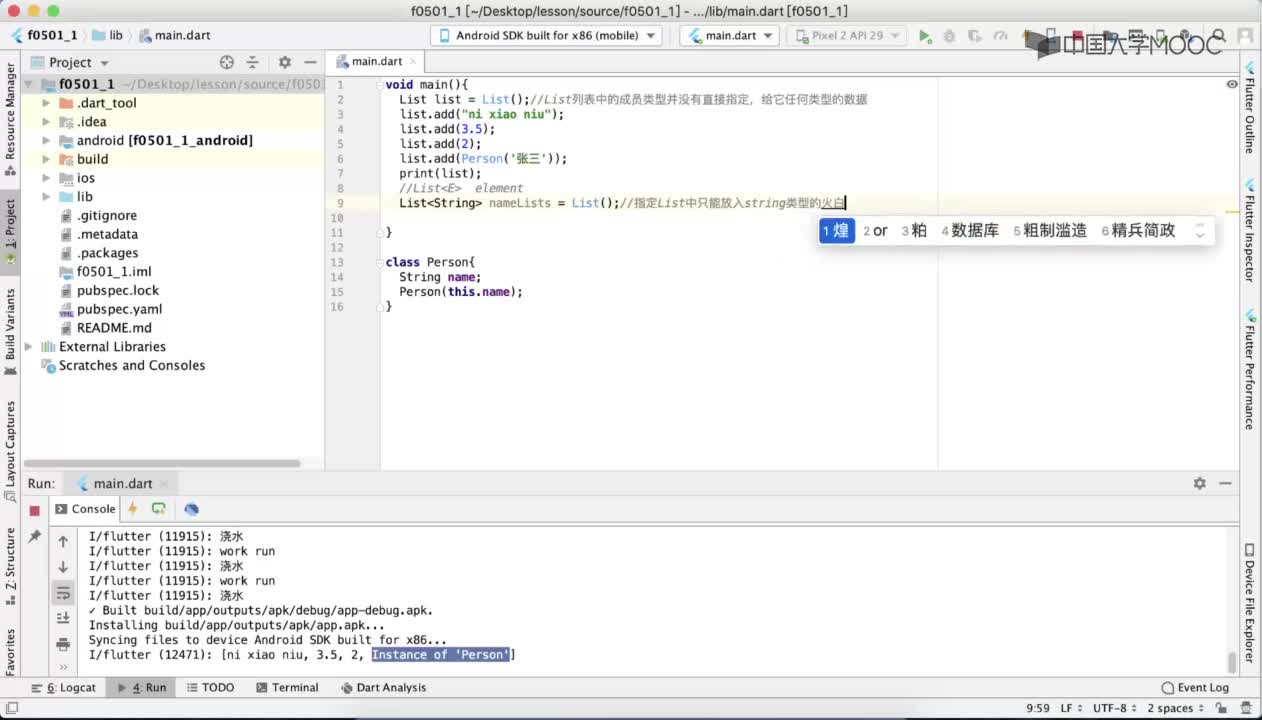Viewport: 1262px width, 720px height.
Task: Stop the running app with red square
Action: click(34, 510)
